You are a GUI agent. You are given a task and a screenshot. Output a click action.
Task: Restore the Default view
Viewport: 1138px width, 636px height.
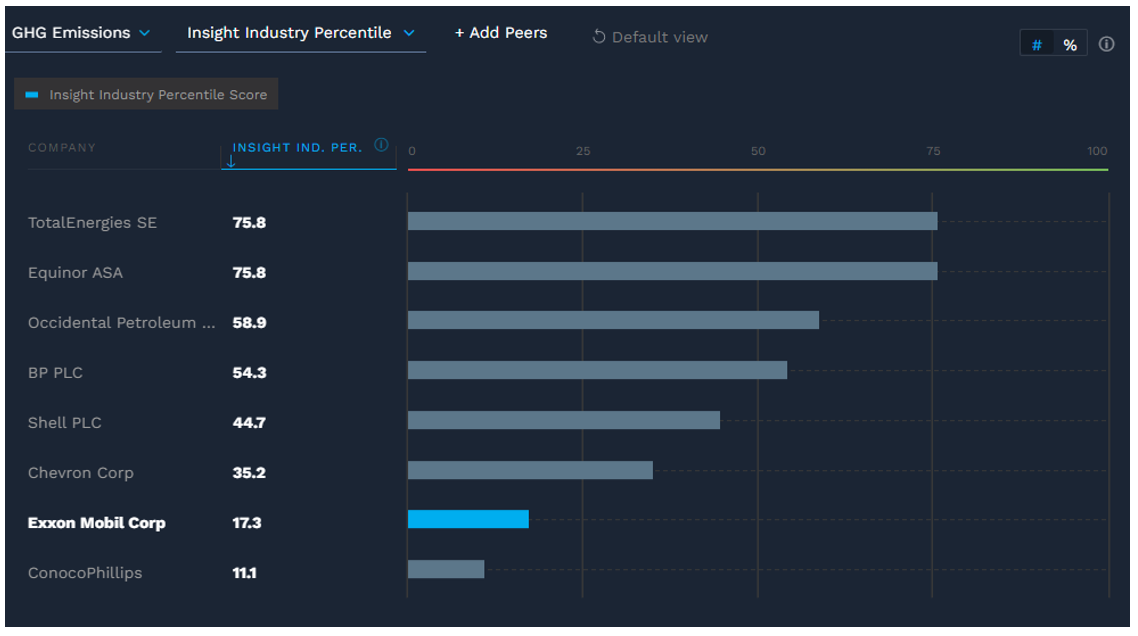pyautogui.click(x=659, y=37)
